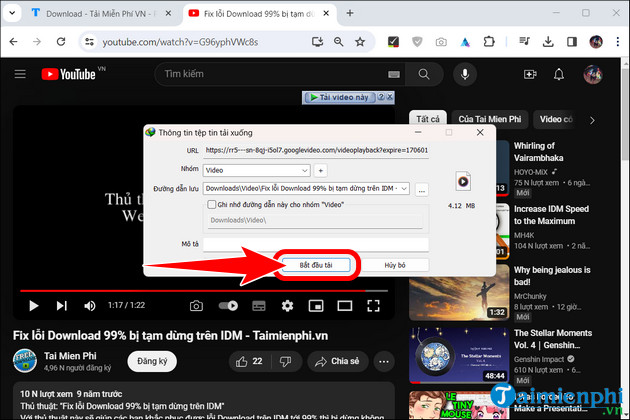This screenshot has height=420, width=630.
Task: Reload the YouTube page
Action: click(x=61, y=42)
